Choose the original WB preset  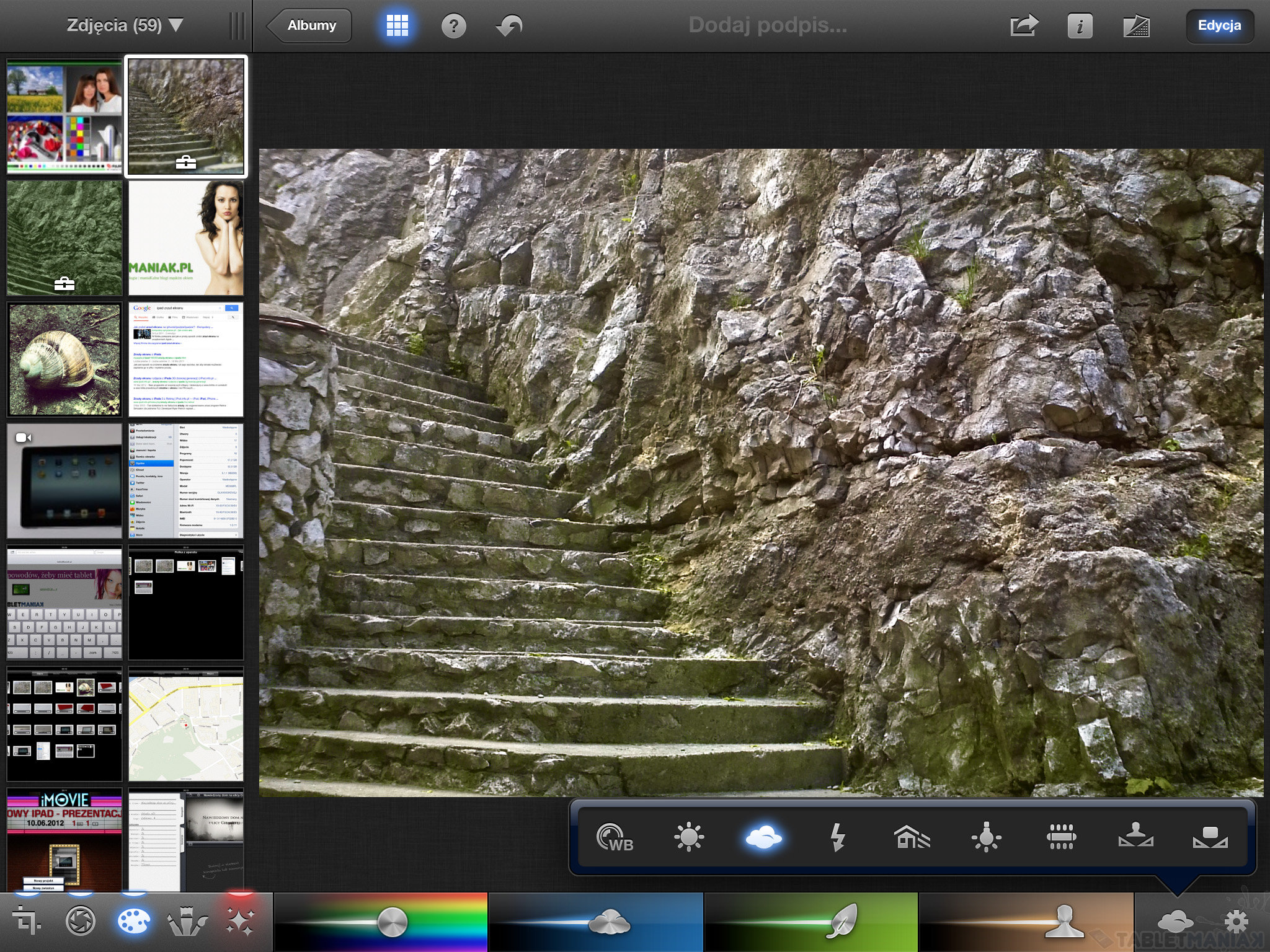pyautogui.click(x=615, y=838)
